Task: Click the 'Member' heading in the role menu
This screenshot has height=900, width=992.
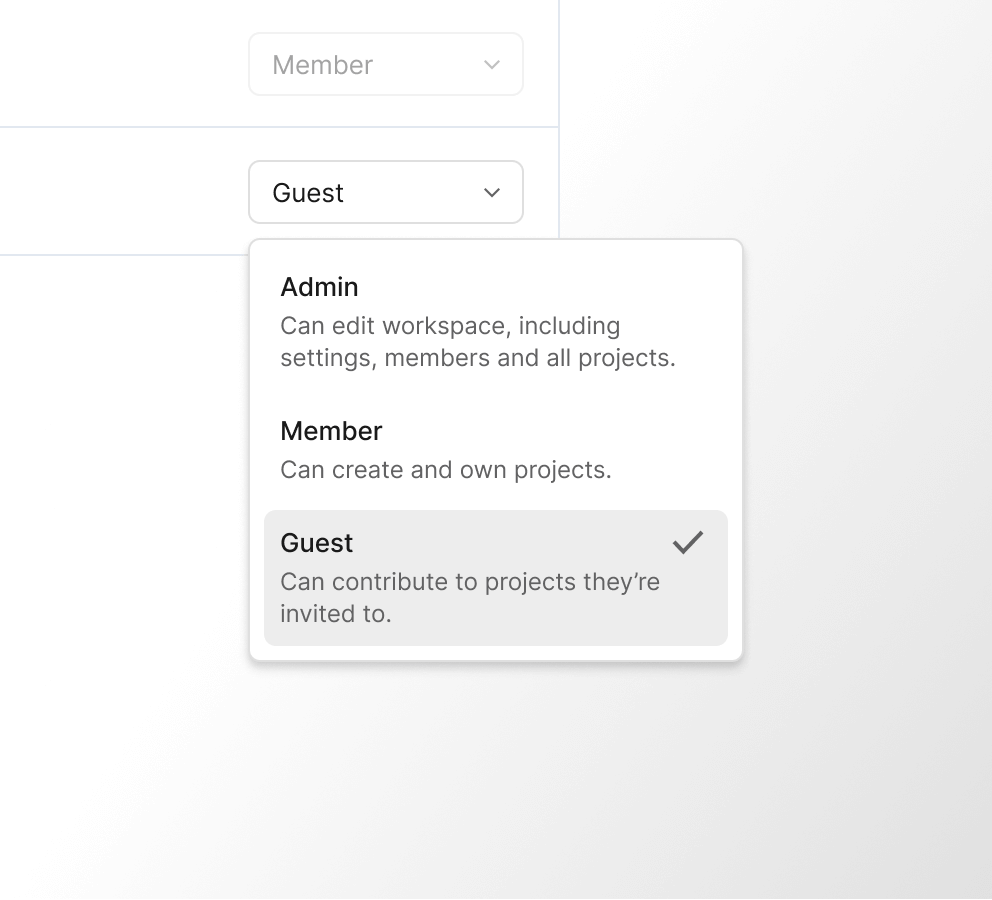Action: pos(331,431)
